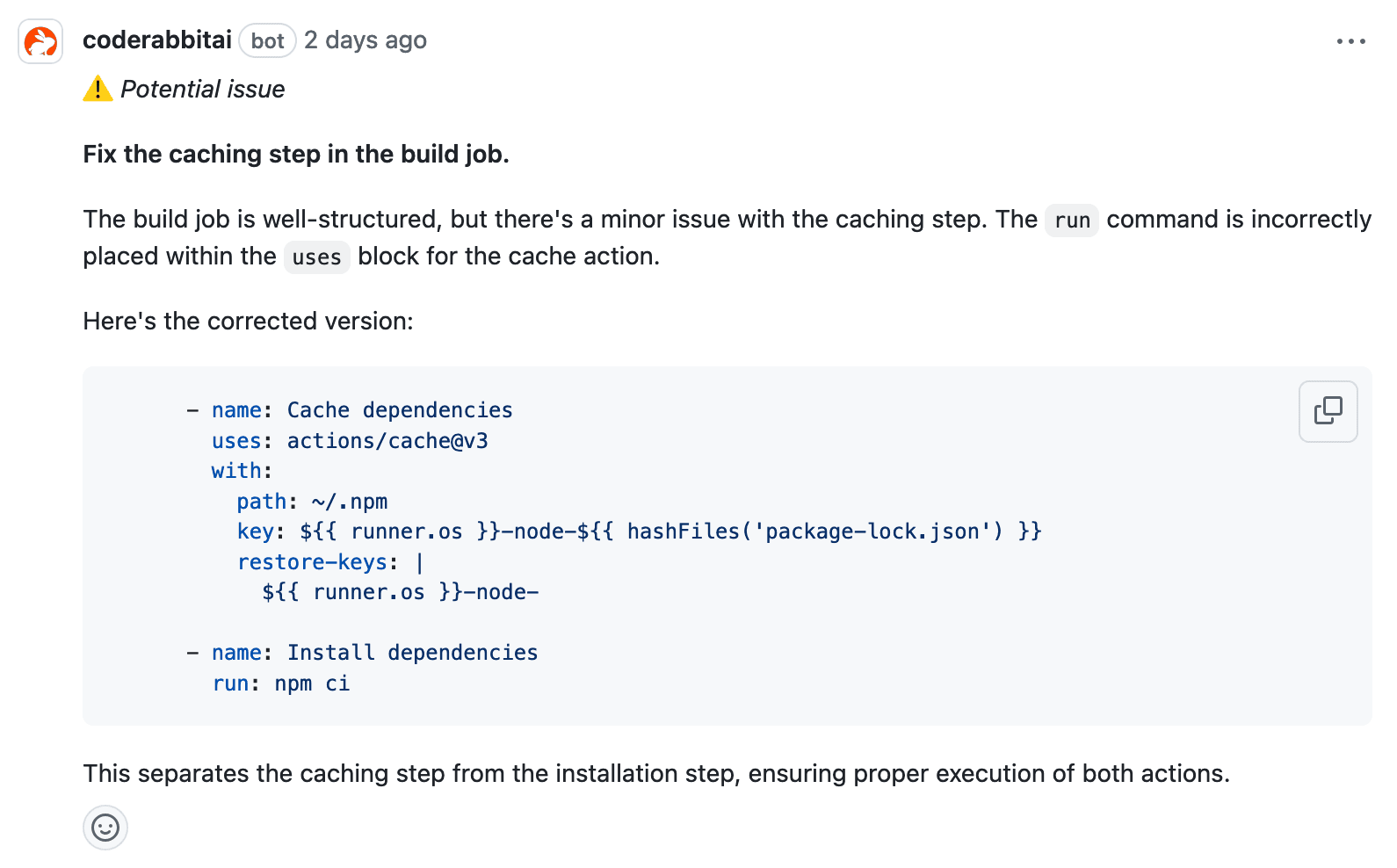The height and width of the screenshot is (868, 1397).
Task: Click the coderabbitai rabbit avatar
Action: pyautogui.click(x=40, y=41)
